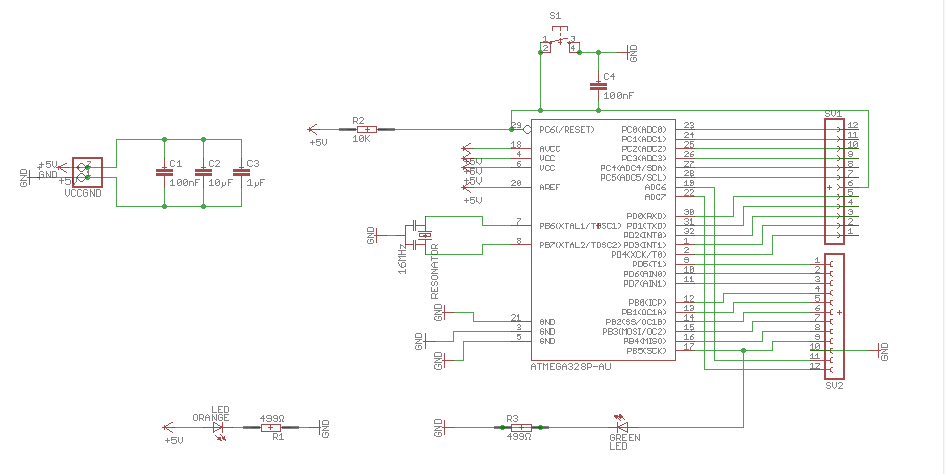Click the ATMEGA328P-AU chip label

point(571,367)
